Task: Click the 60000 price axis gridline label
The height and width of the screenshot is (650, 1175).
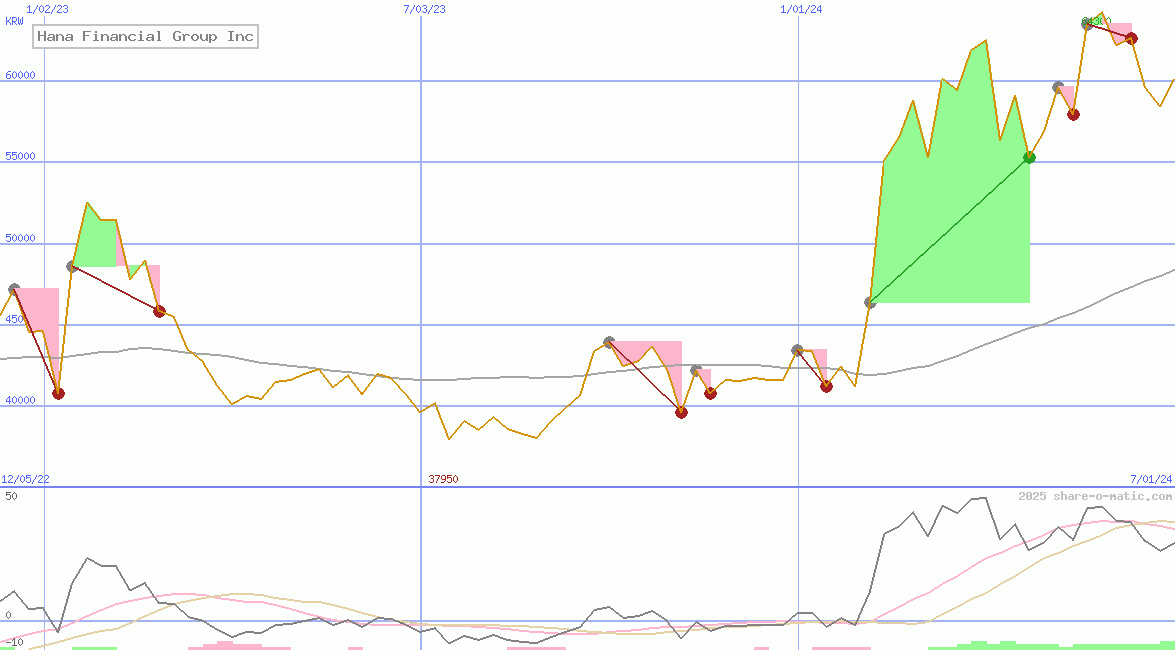Action: 18,73
